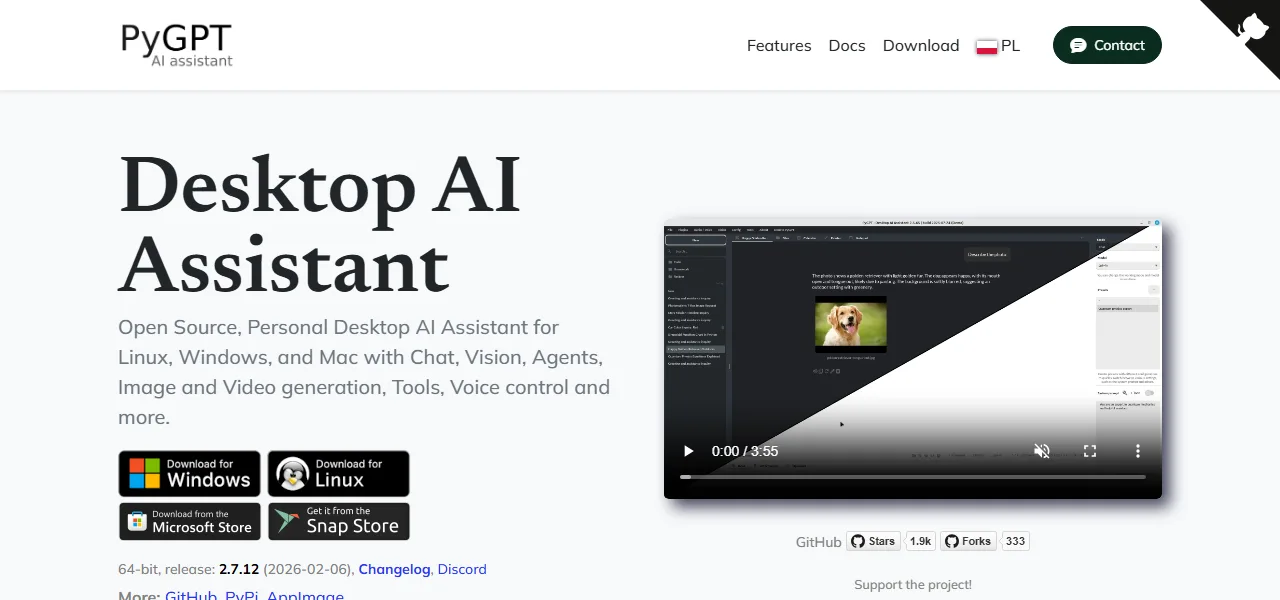
Task: Open video more-options menu
Action: coord(1138,451)
